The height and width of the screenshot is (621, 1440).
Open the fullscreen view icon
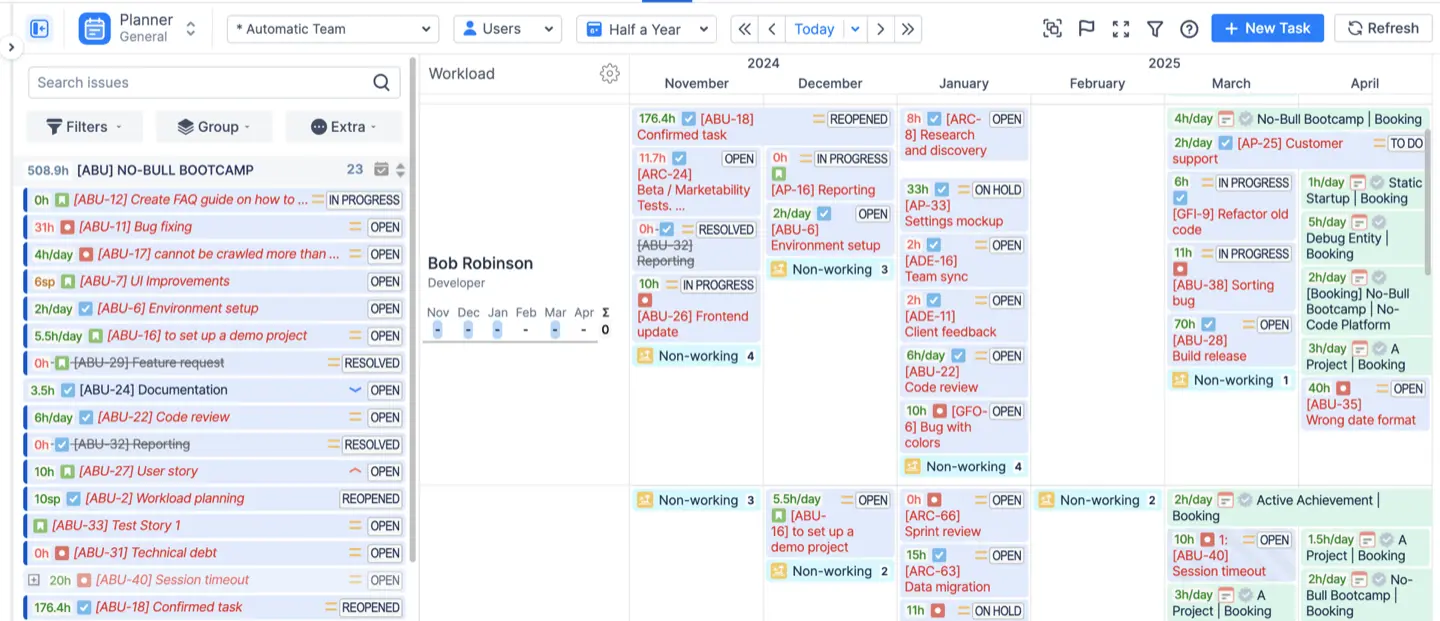click(1120, 28)
